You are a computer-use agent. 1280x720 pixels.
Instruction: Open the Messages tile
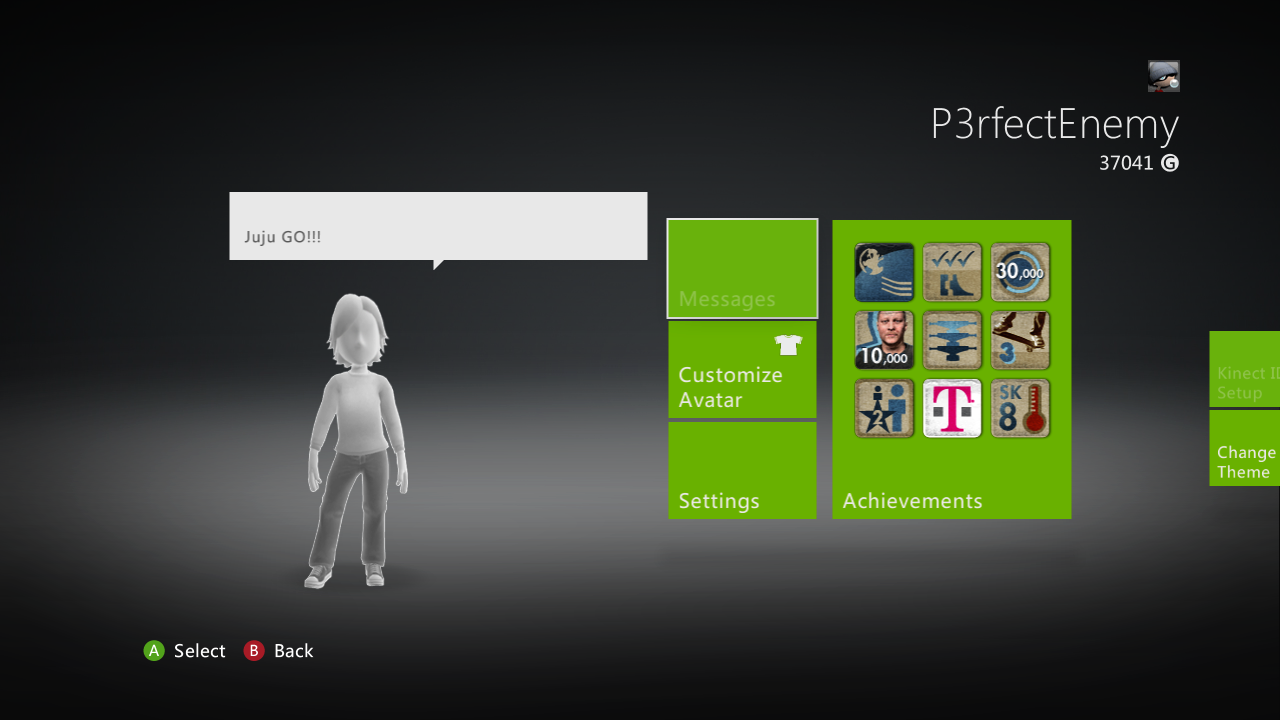point(742,268)
